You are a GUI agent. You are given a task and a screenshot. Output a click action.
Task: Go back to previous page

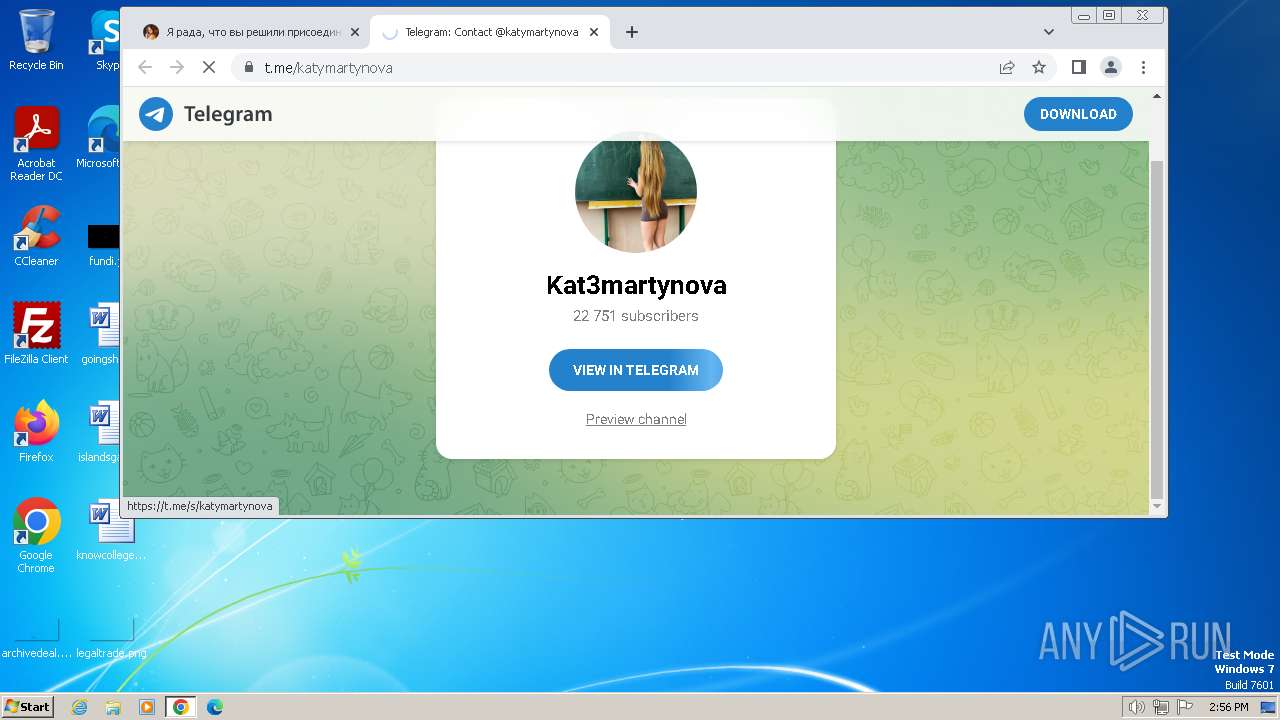coord(145,67)
